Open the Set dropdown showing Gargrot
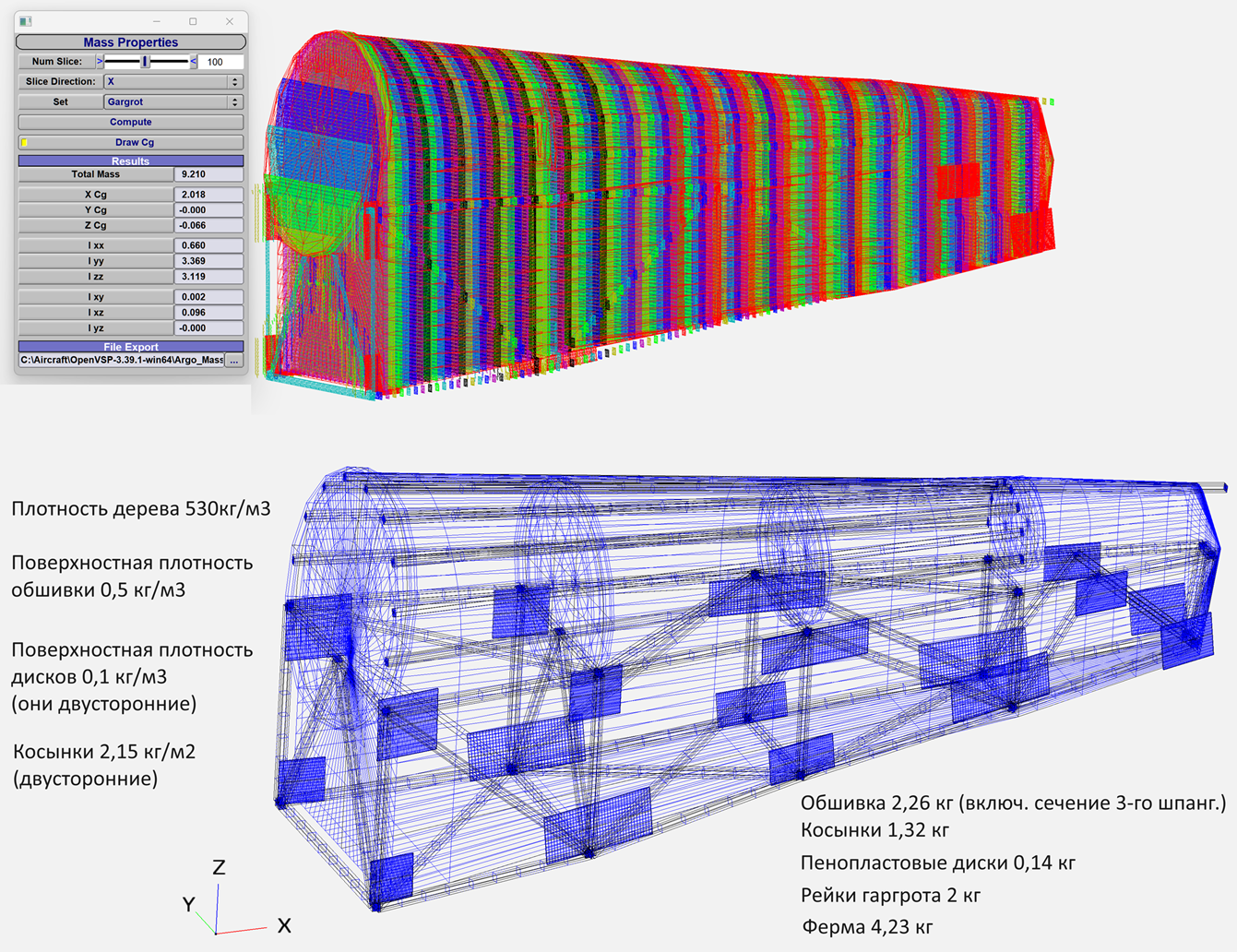This screenshot has height=952, width=1237. point(172,102)
